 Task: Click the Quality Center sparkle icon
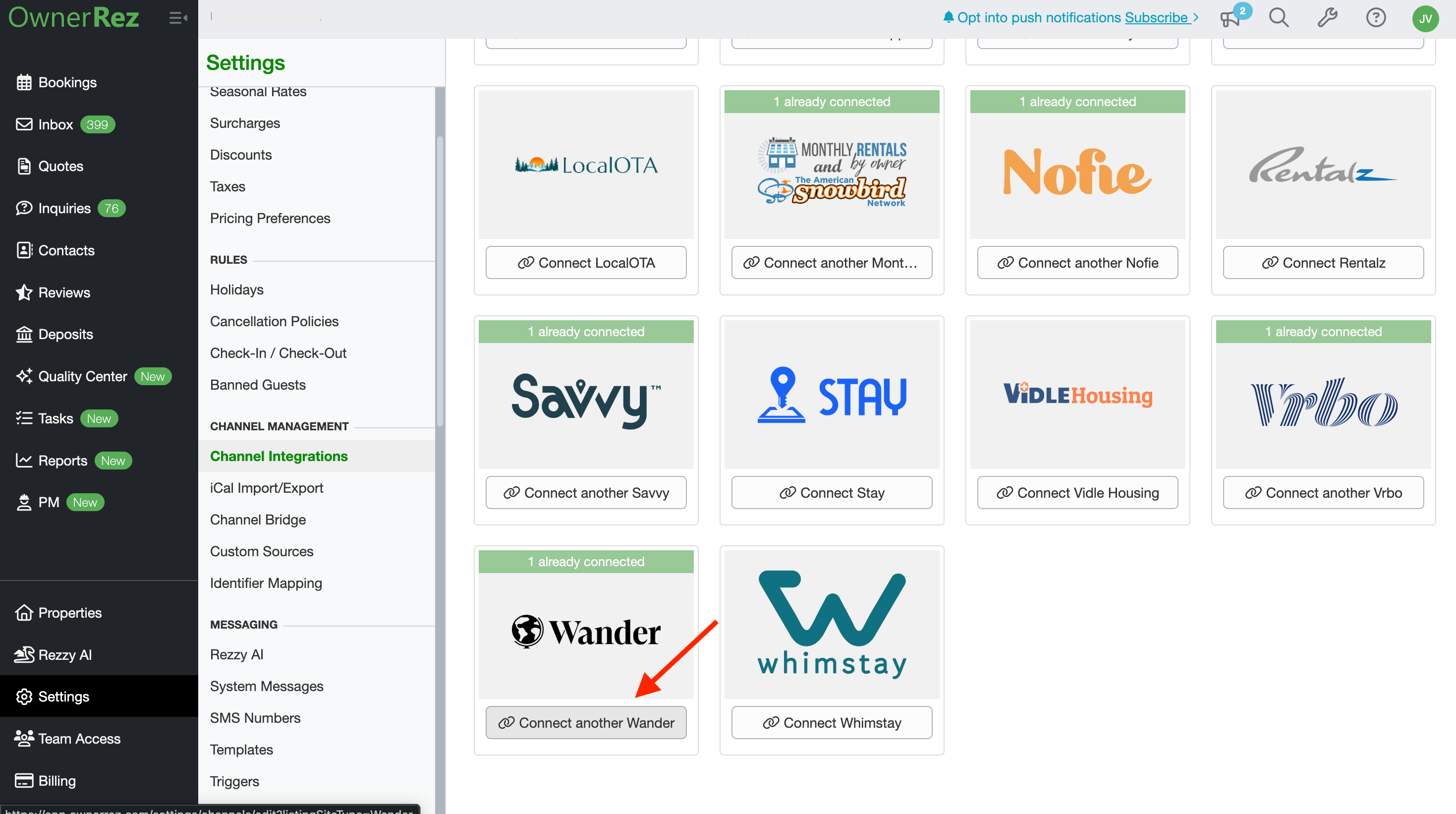[x=24, y=376]
